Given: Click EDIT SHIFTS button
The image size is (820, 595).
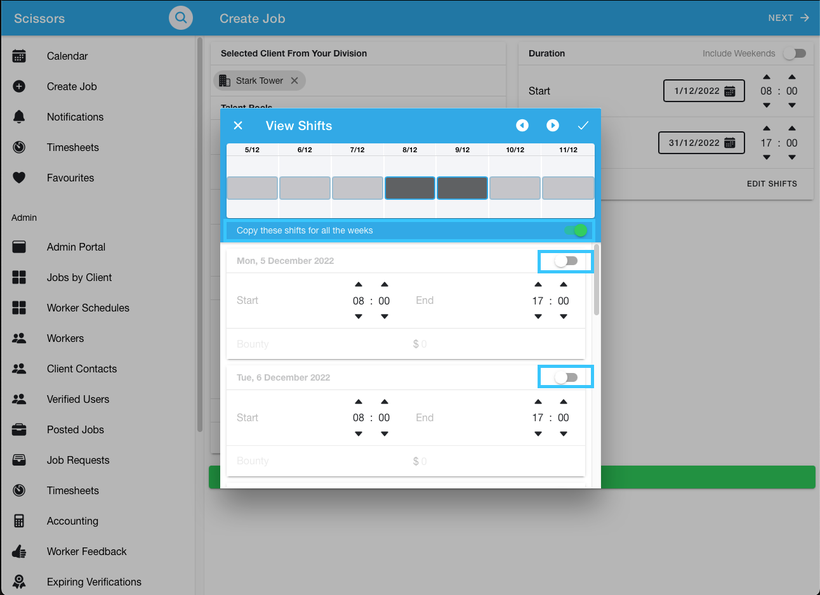Looking at the screenshot, I should click(x=771, y=184).
